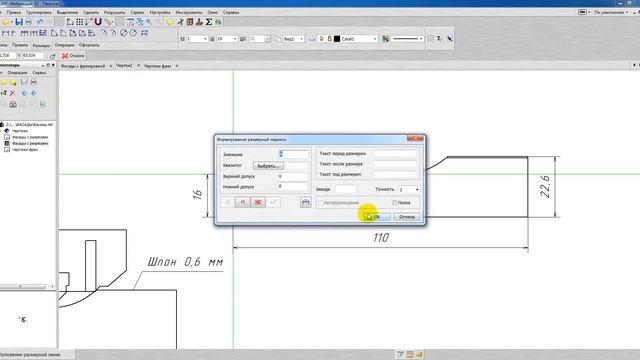Screen dimensions: 640x360
Task: Click the first blue diamond icon in side panel
Action: [x=24, y=93]
